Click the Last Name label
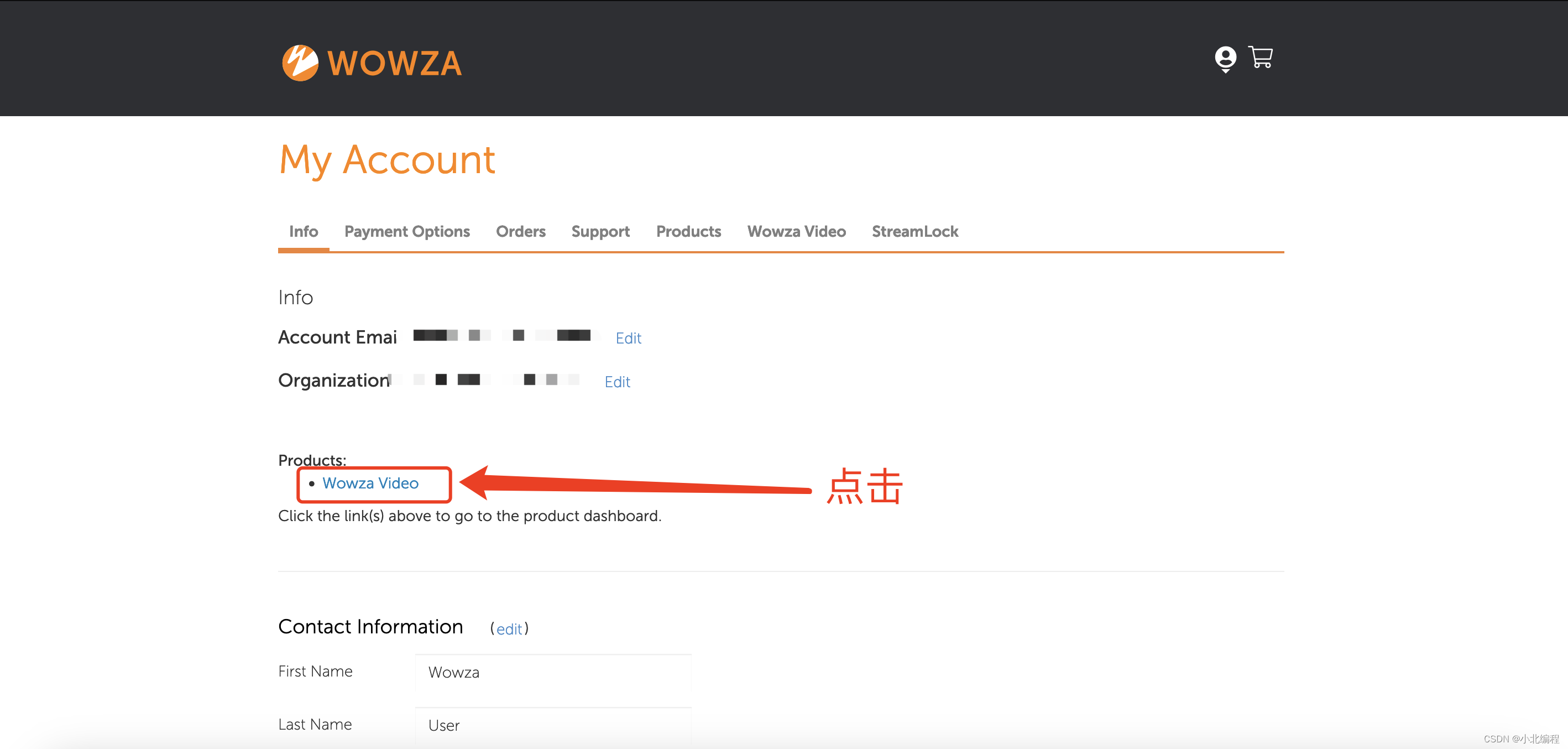This screenshot has height=749, width=1568. (x=315, y=724)
